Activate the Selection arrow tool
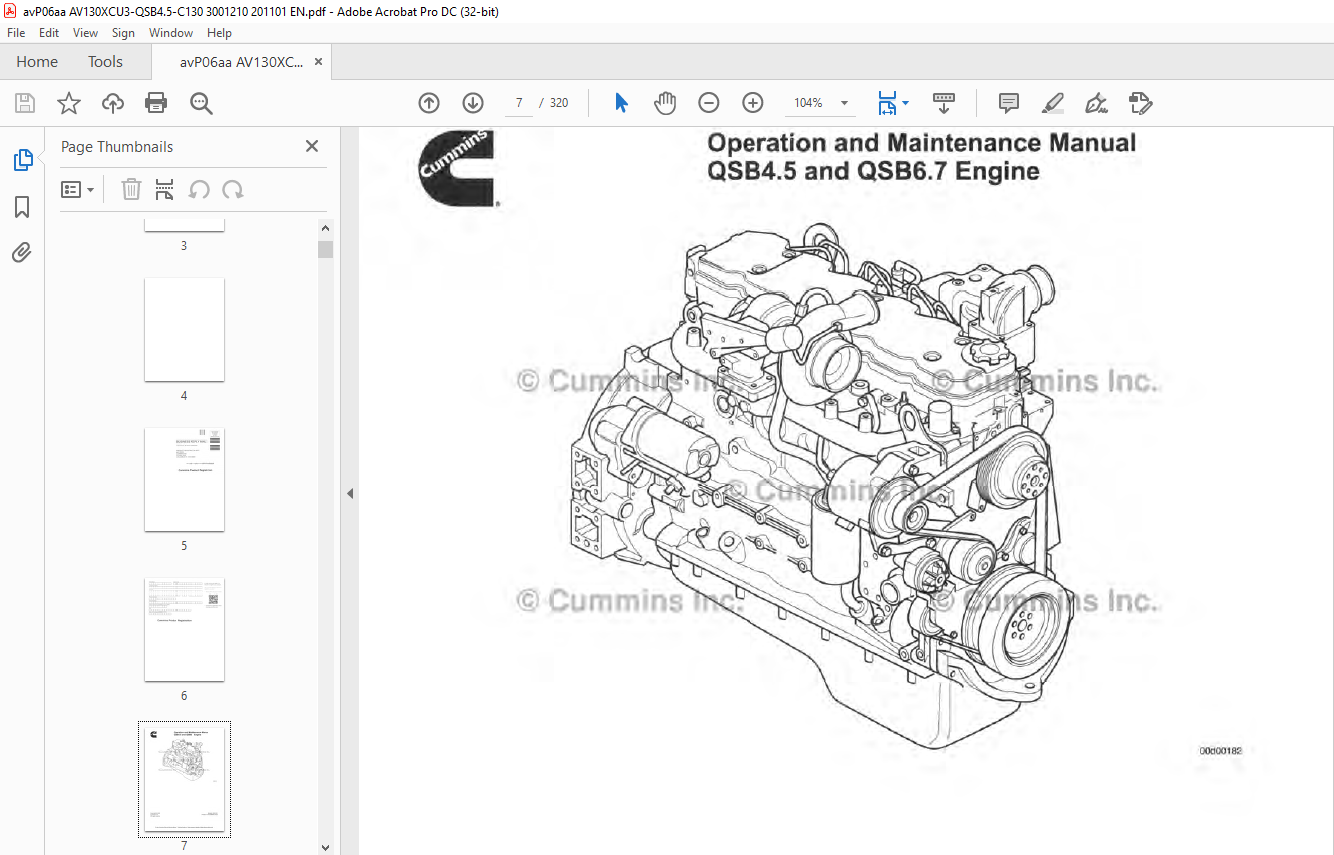Image resolution: width=1334 pixels, height=855 pixels. pos(621,103)
